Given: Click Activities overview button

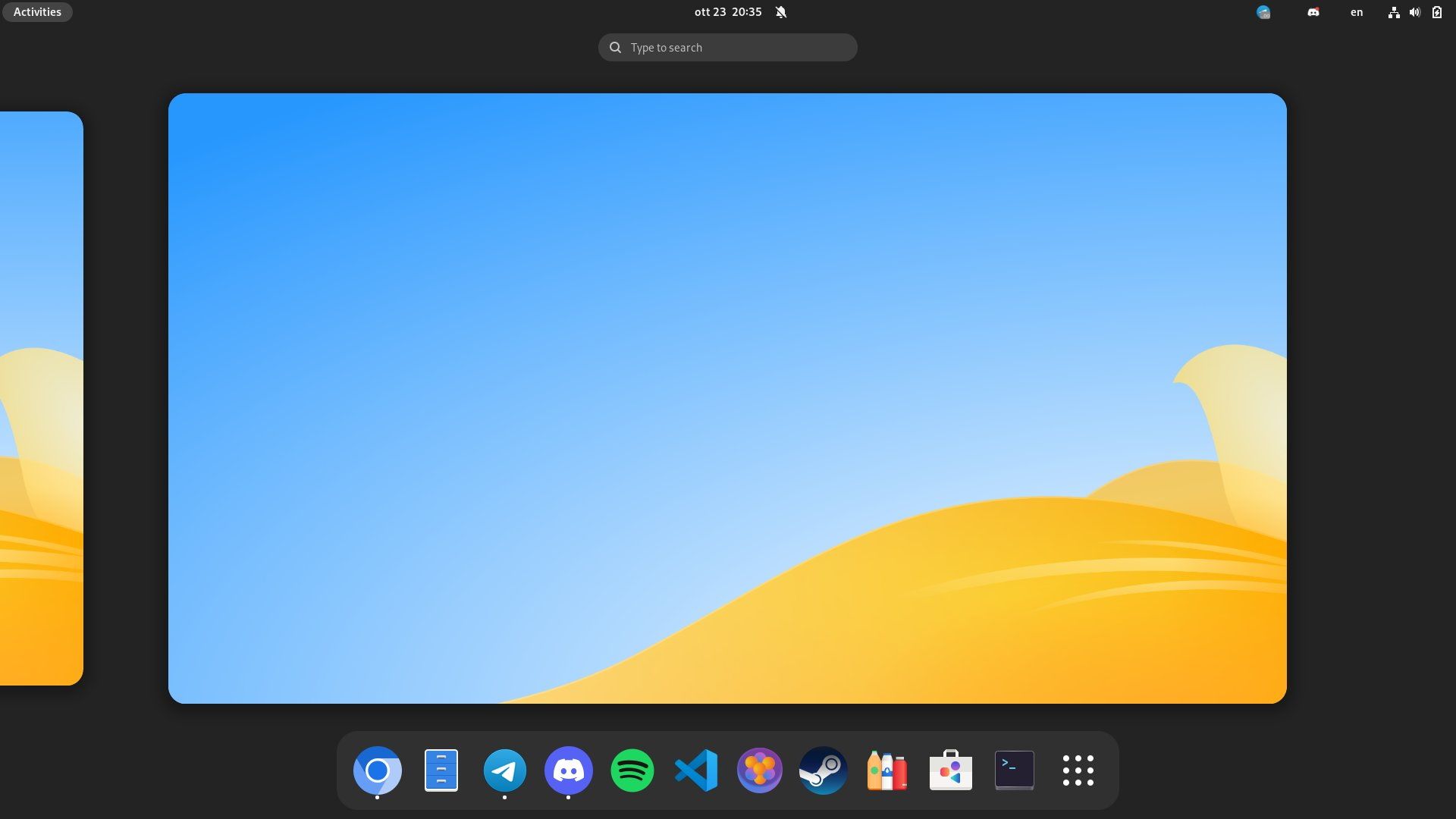Looking at the screenshot, I should tap(37, 12).
